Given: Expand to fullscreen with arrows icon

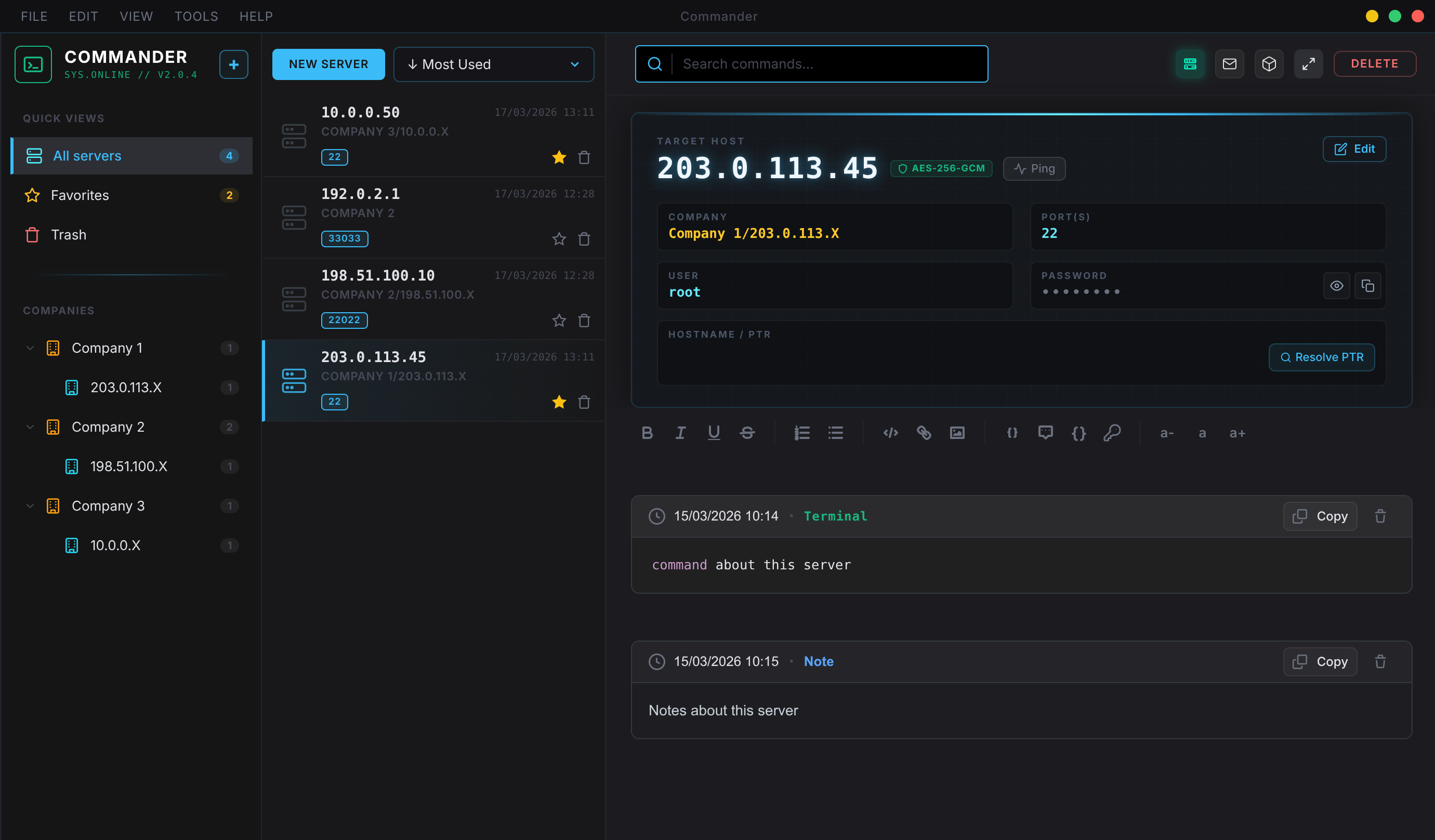Looking at the screenshot, I should pos(1309,64).
